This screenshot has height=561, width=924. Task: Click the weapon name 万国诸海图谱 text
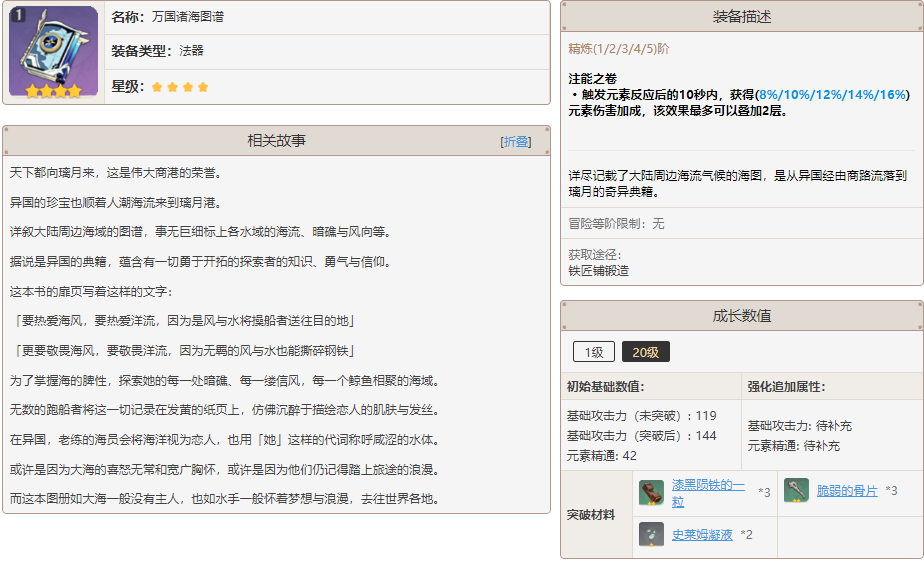pos(187,17)
